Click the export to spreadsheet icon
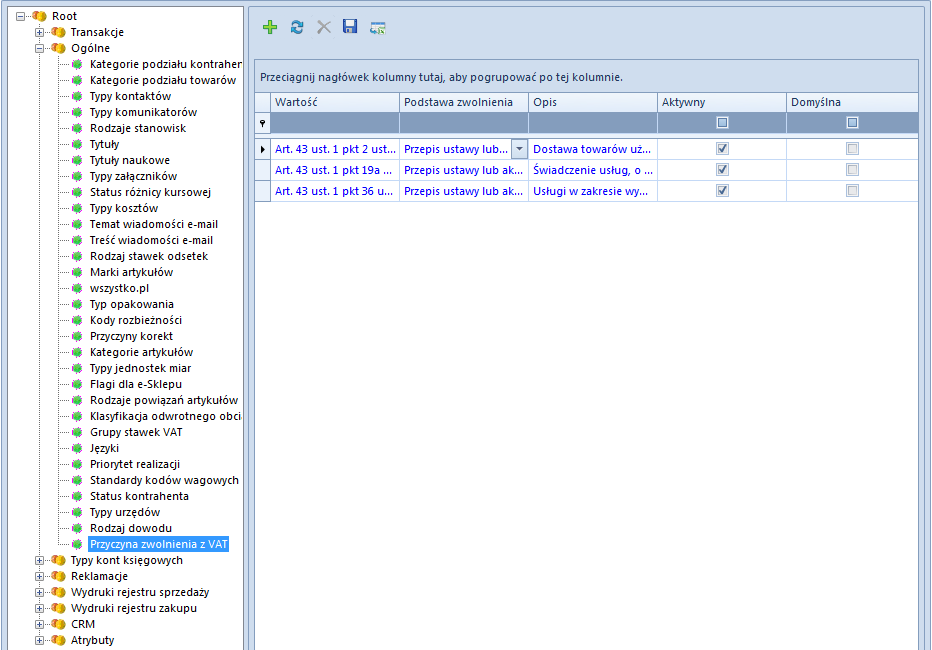Screen dimensions: 932x650 coord(377,27)
